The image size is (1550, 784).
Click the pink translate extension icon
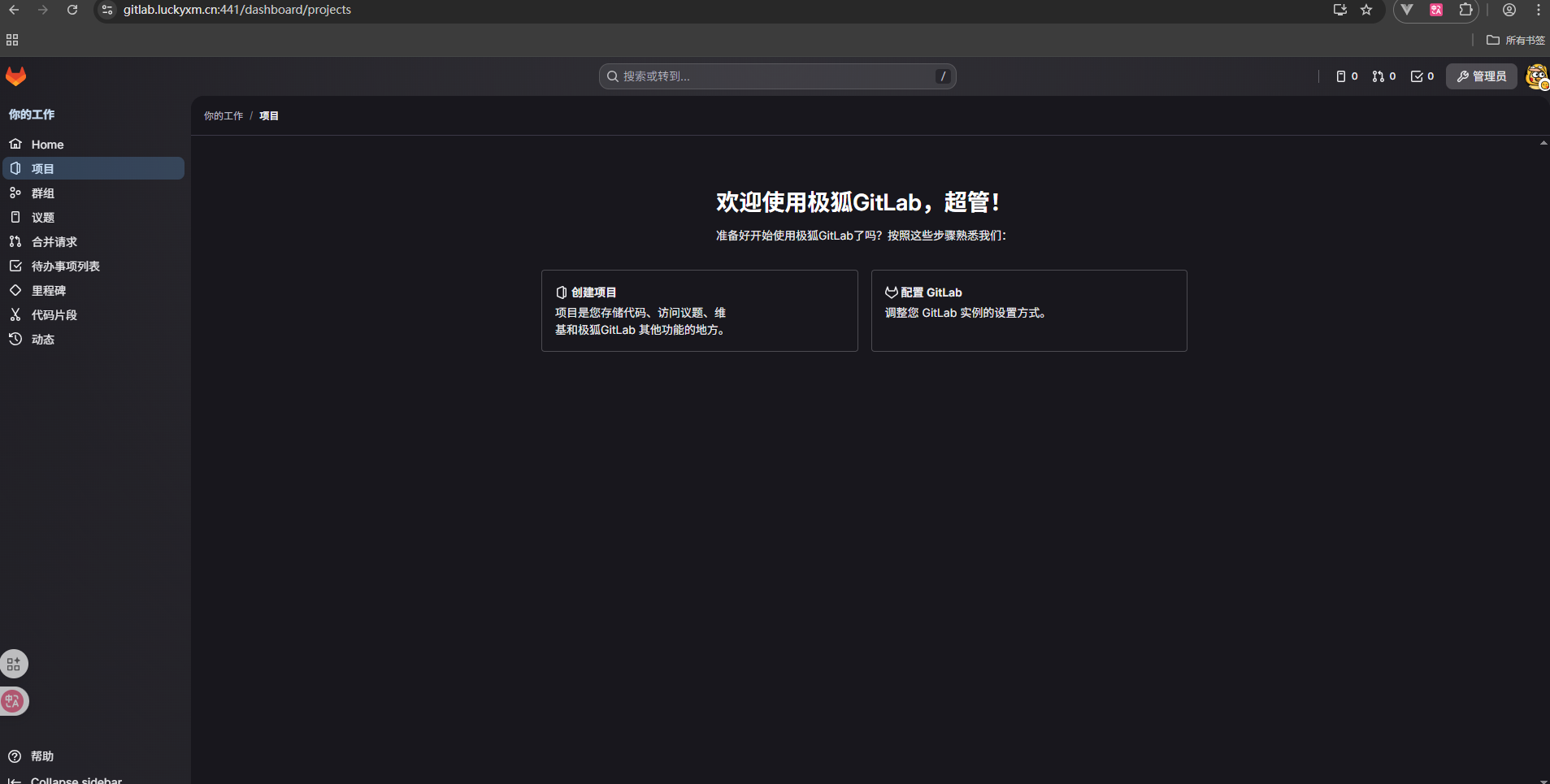click(x=1436, y=10)
